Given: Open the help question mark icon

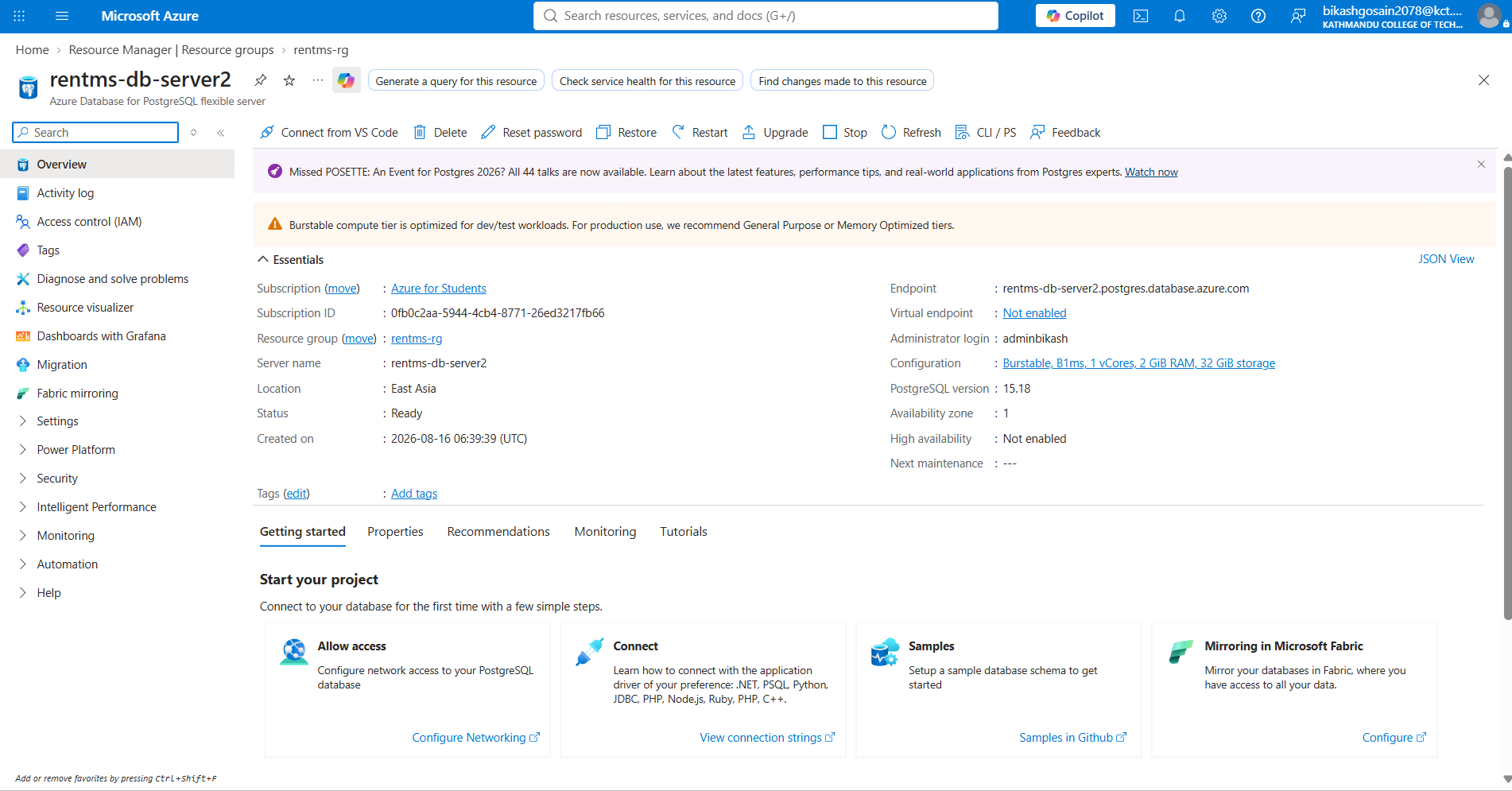Looking at the screenshot, I should [x=1258, y=16].
